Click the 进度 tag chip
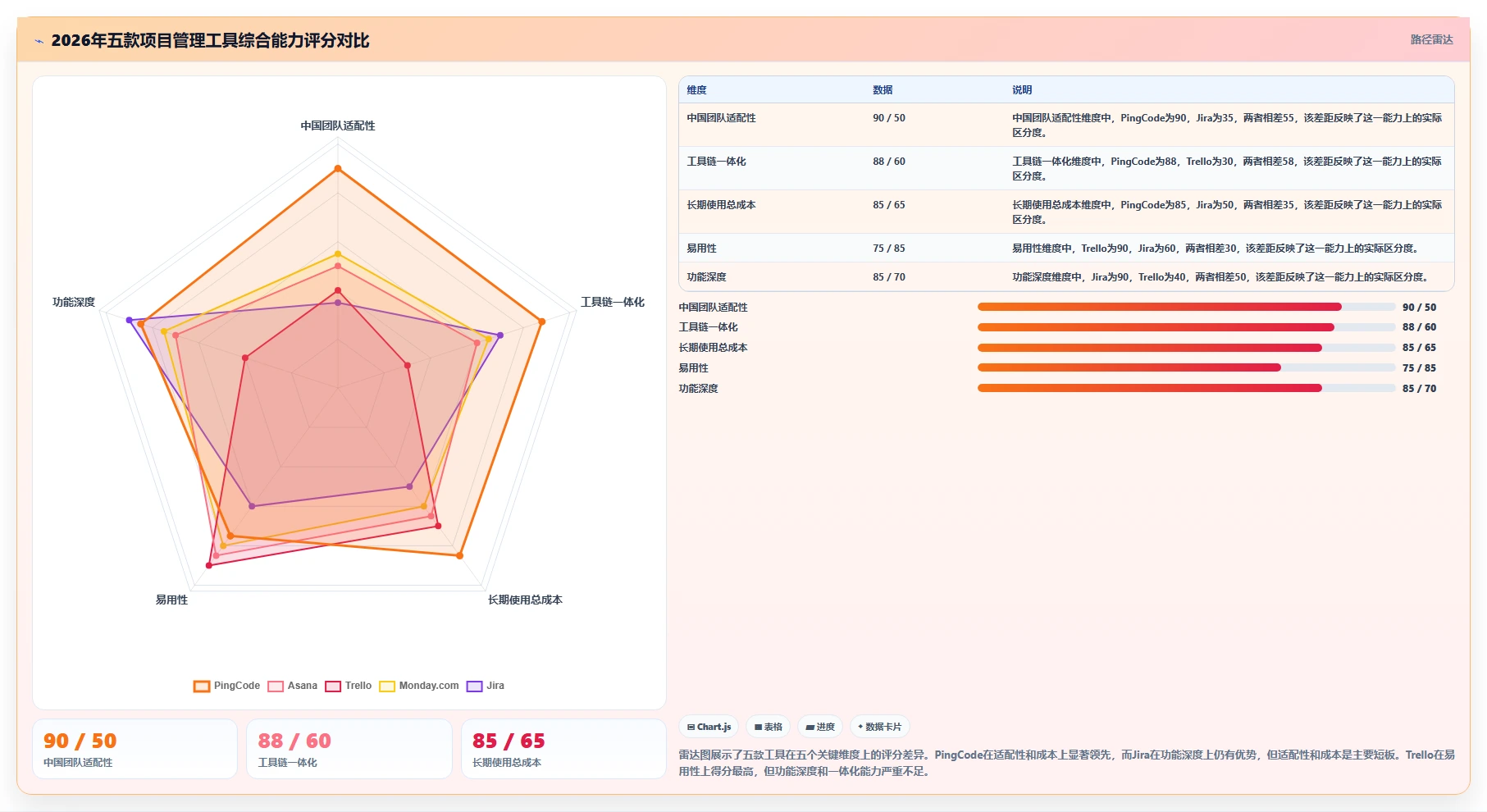The width and height of the screenshot is (1487, 812). pos(820,727)
